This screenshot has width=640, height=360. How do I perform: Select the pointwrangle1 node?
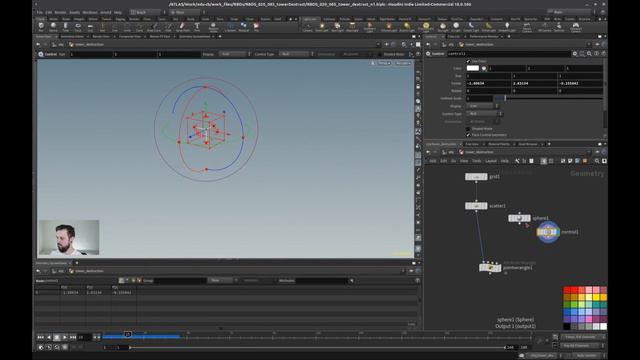tap(490, 268)
